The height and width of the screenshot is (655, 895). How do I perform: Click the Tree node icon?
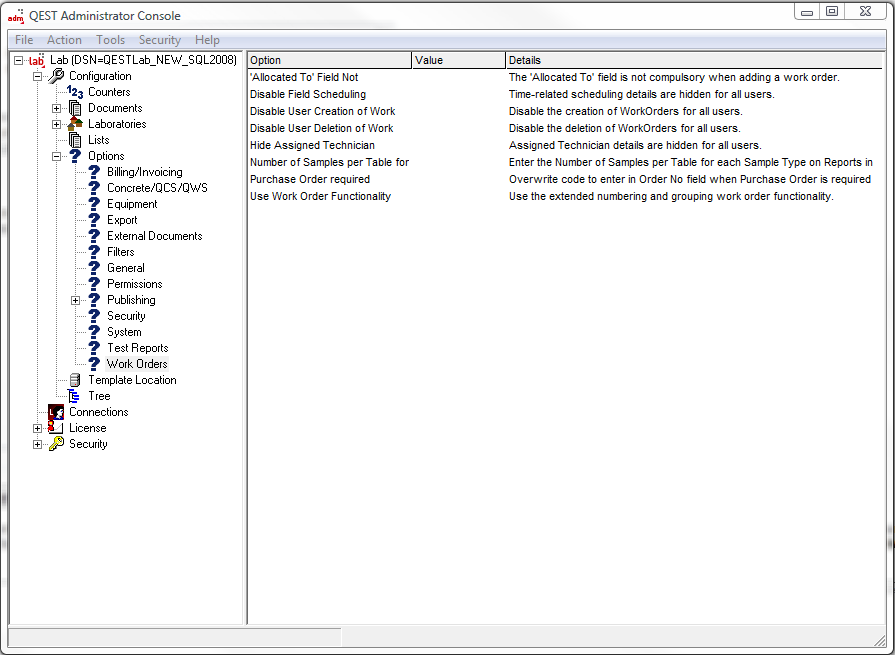[75, 396]
